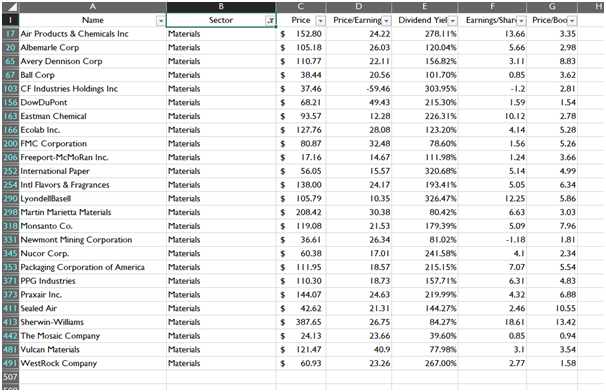Open the Price/Book filter dropdown
Screen dimensions: 606x392
coord(572,21)
